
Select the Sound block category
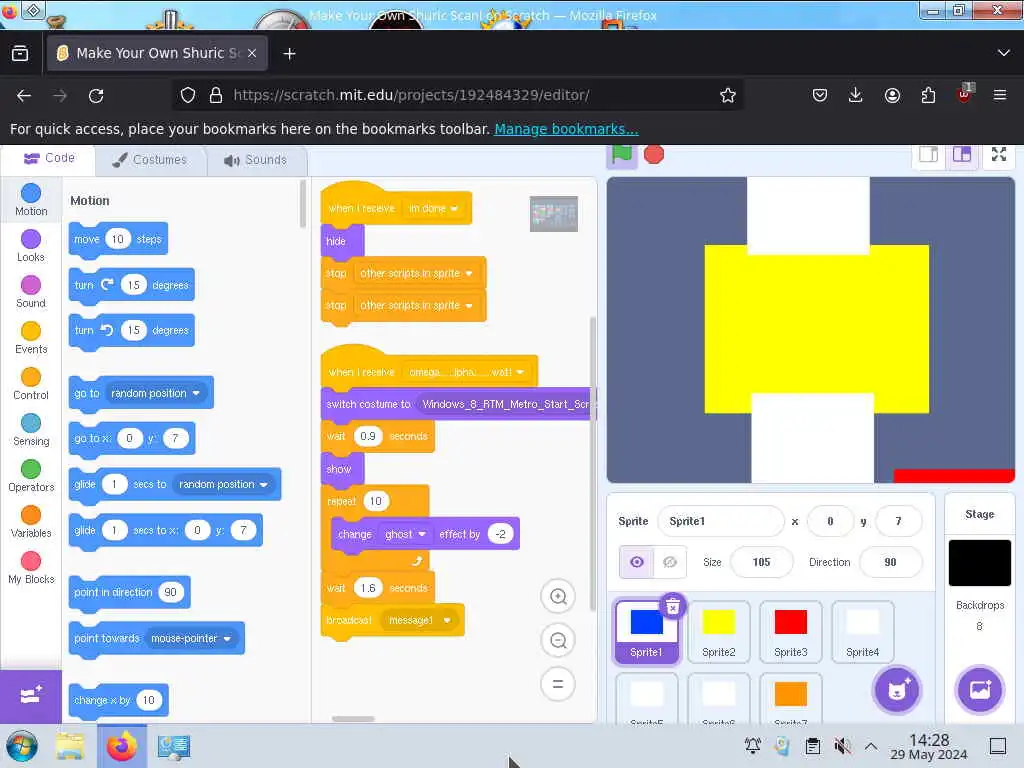pyautogui.click(x=31, y=292)
